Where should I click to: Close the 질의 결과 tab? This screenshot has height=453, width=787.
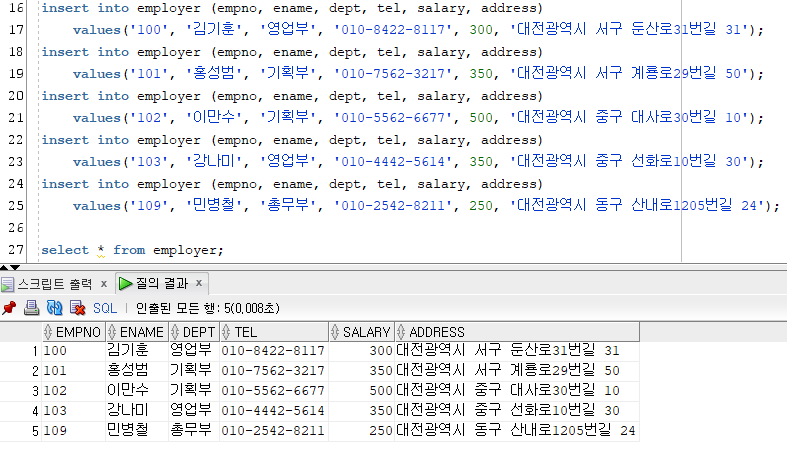click(199, 283)
